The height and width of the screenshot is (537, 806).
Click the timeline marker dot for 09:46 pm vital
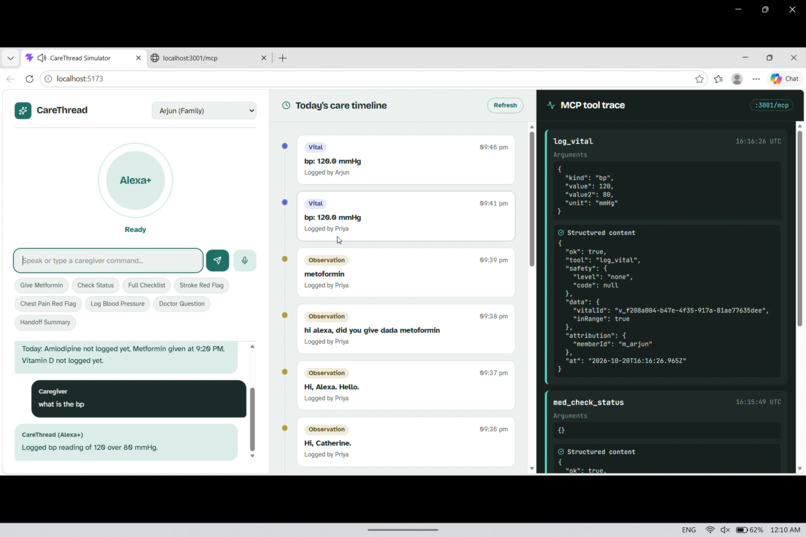click(x=285, y=146)
